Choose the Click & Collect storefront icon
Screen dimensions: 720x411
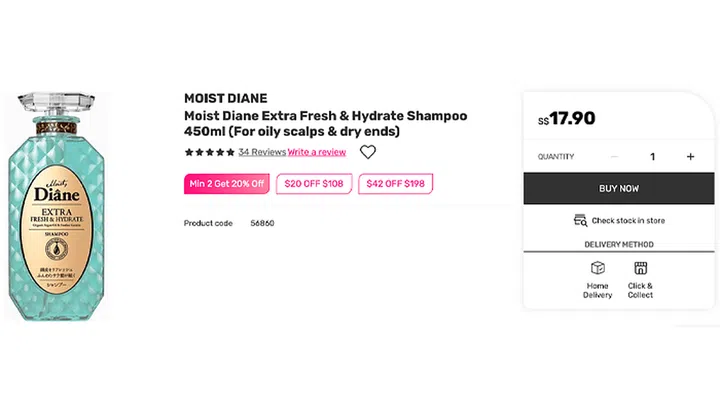pos(641,268)
